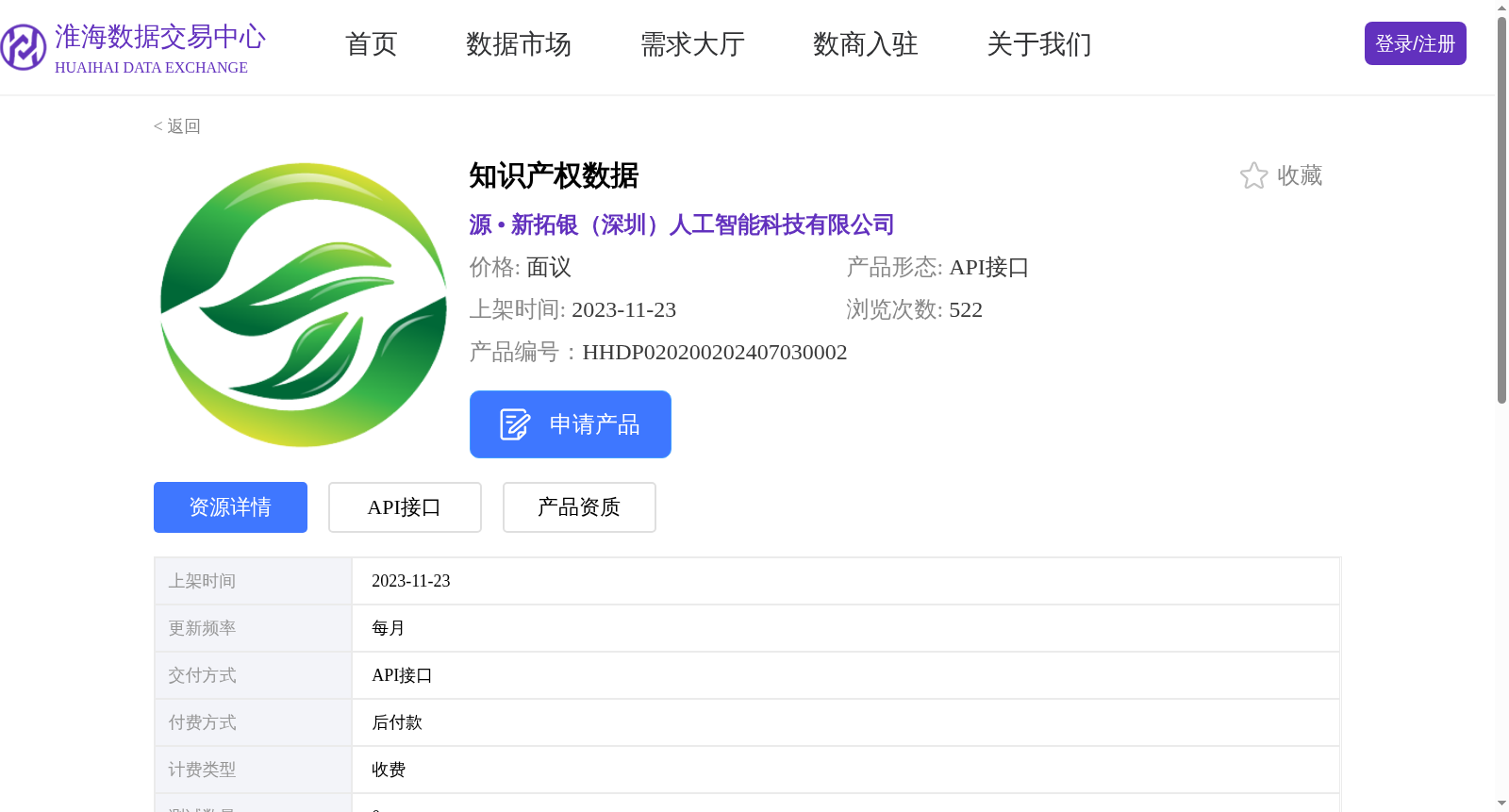Click the 更新频率 value 每月
The image size is (1509, 812).
coord(389,628)
